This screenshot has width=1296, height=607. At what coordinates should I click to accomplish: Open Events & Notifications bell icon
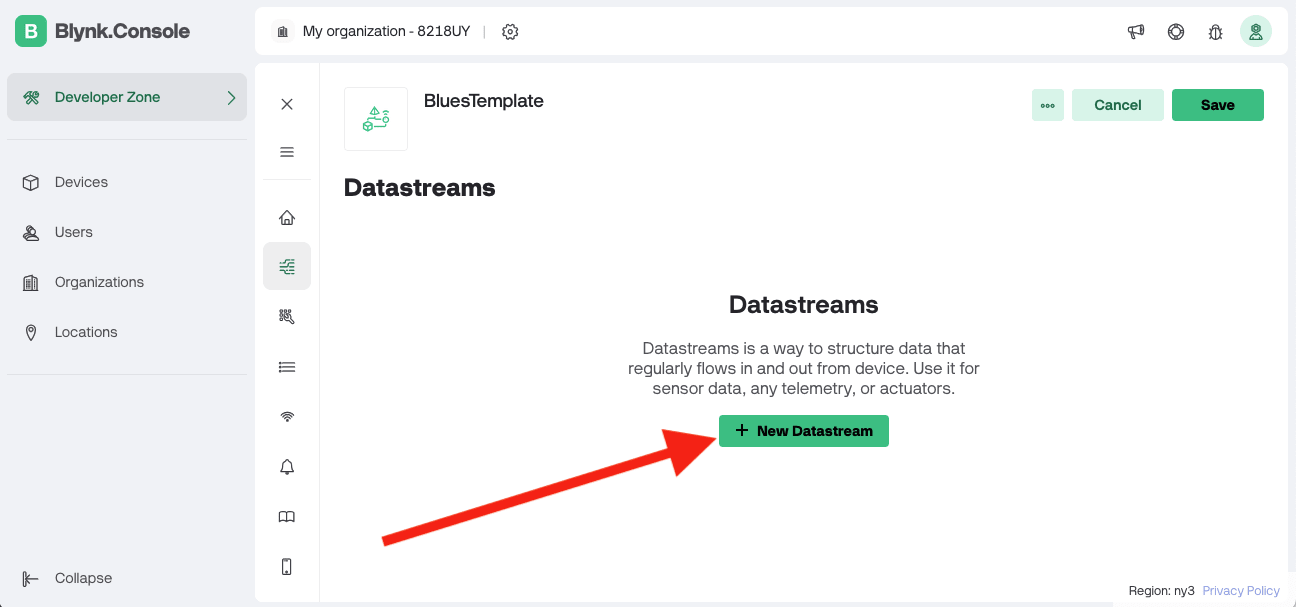287,467
